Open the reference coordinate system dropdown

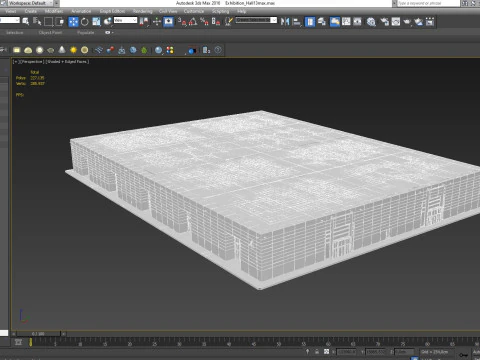[125, 20]
